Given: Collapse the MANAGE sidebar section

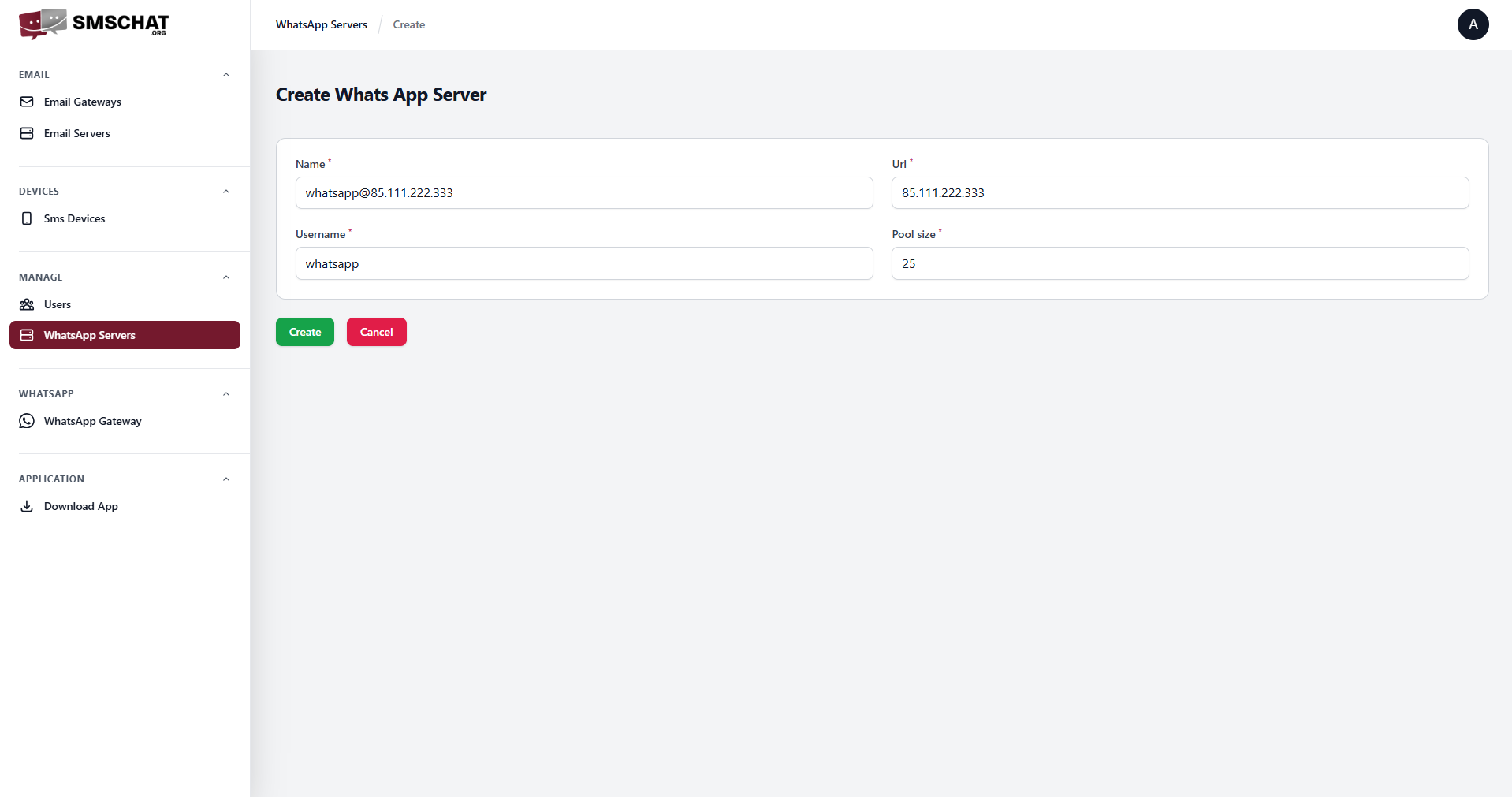Looking at the screenshot, I should pyautogui.click(x=226, y=277).
